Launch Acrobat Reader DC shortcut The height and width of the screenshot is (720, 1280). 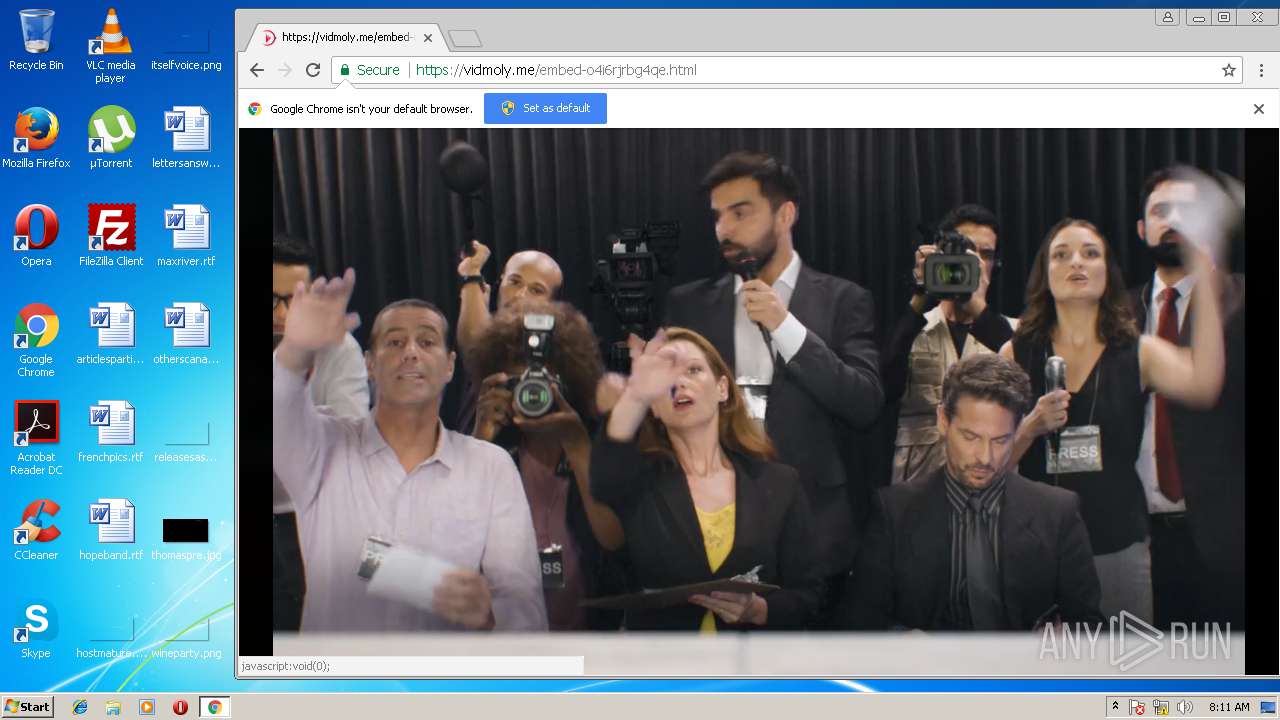(36, 438)
